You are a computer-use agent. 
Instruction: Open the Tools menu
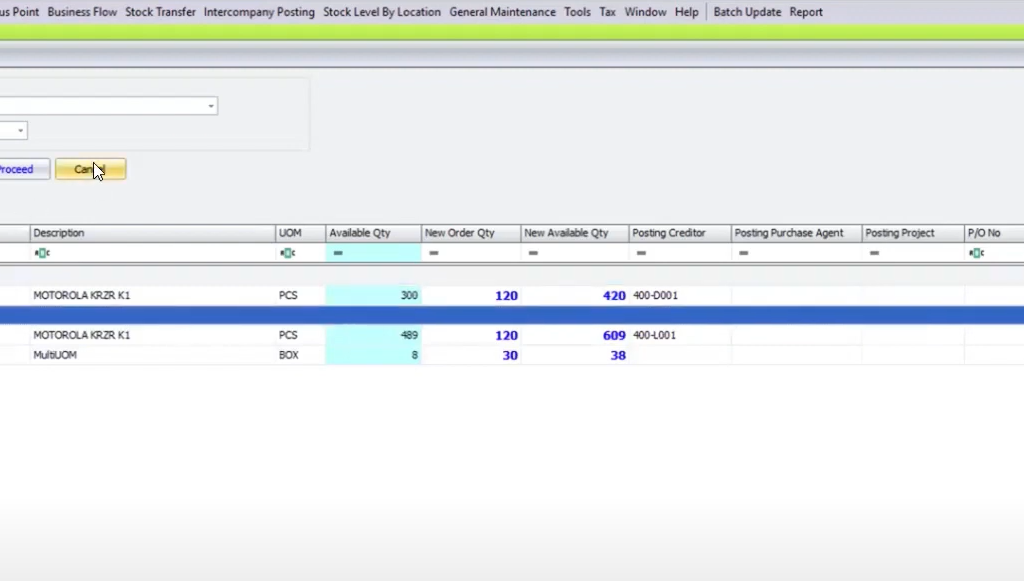click(577, 11)
